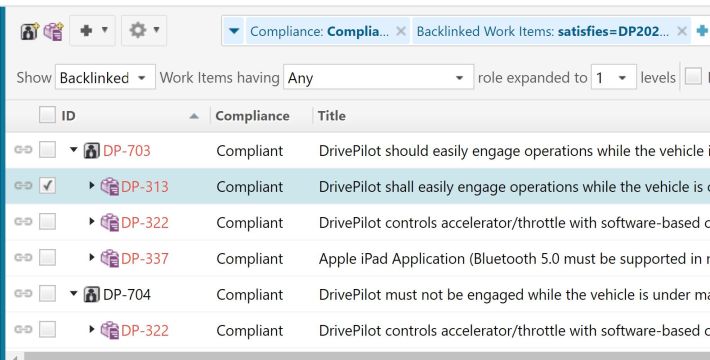Remove the Compliance filter chip
This screenshot has height=360, width=710.
[x=400, y=31]
